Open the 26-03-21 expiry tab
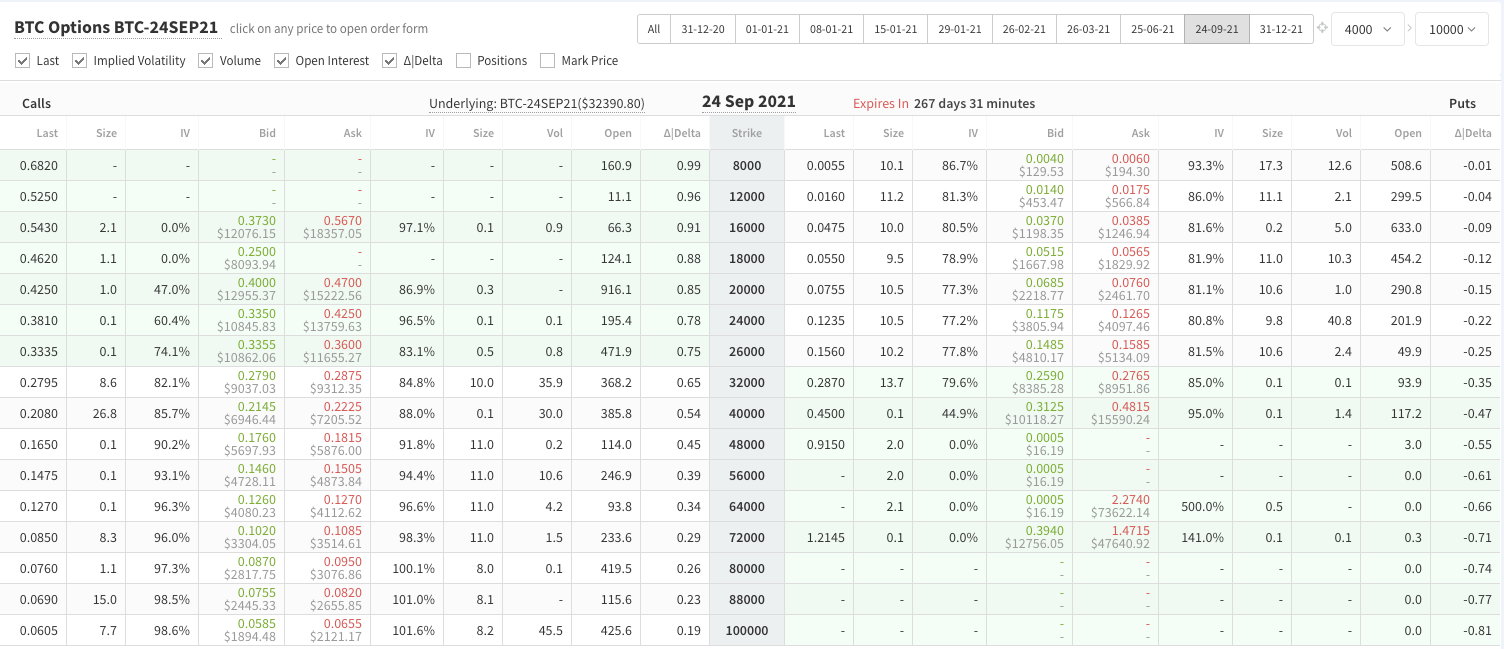The image size is (1504, 649). [1088, 29]
